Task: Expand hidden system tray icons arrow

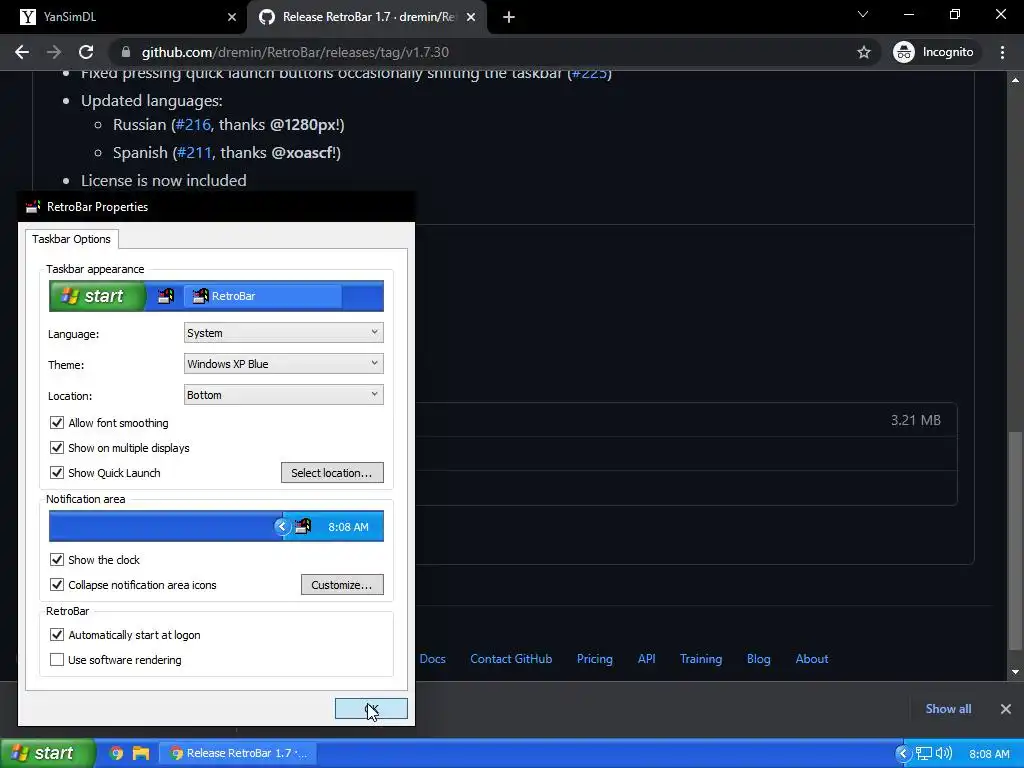Action: (x=903, y=753)
